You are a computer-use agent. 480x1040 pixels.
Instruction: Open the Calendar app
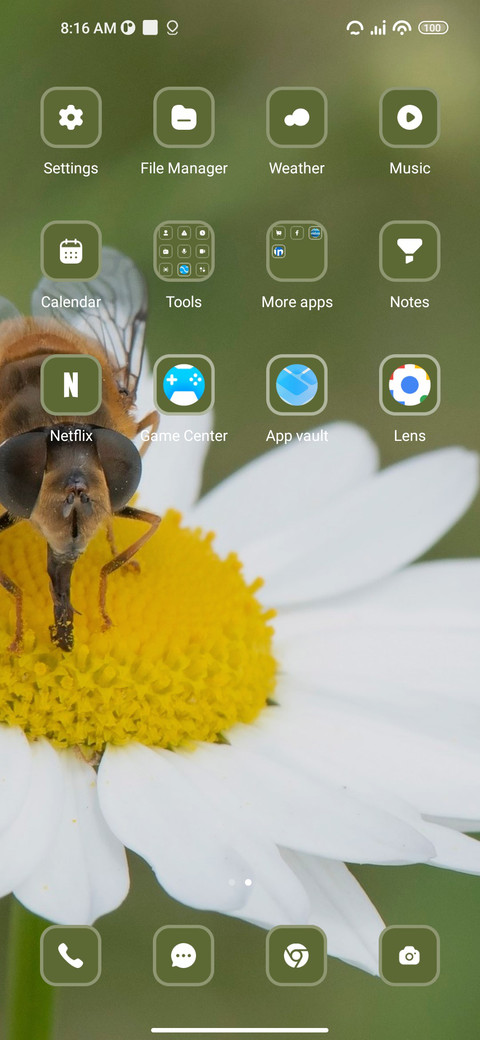pyautogui.click(x=71, y=251)
